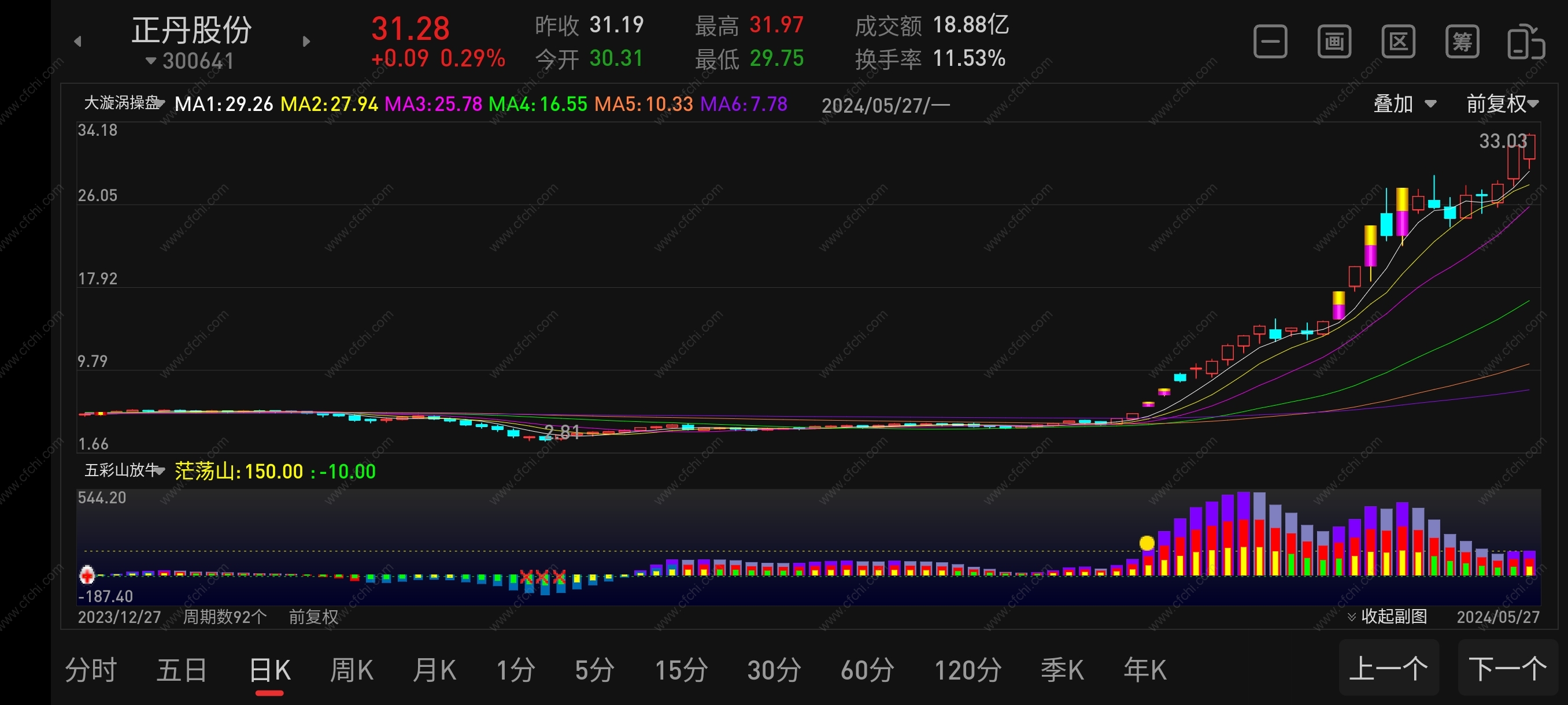Click the 下一个 button
The height and width of the screenshot is (705, 1568).
1507,669
